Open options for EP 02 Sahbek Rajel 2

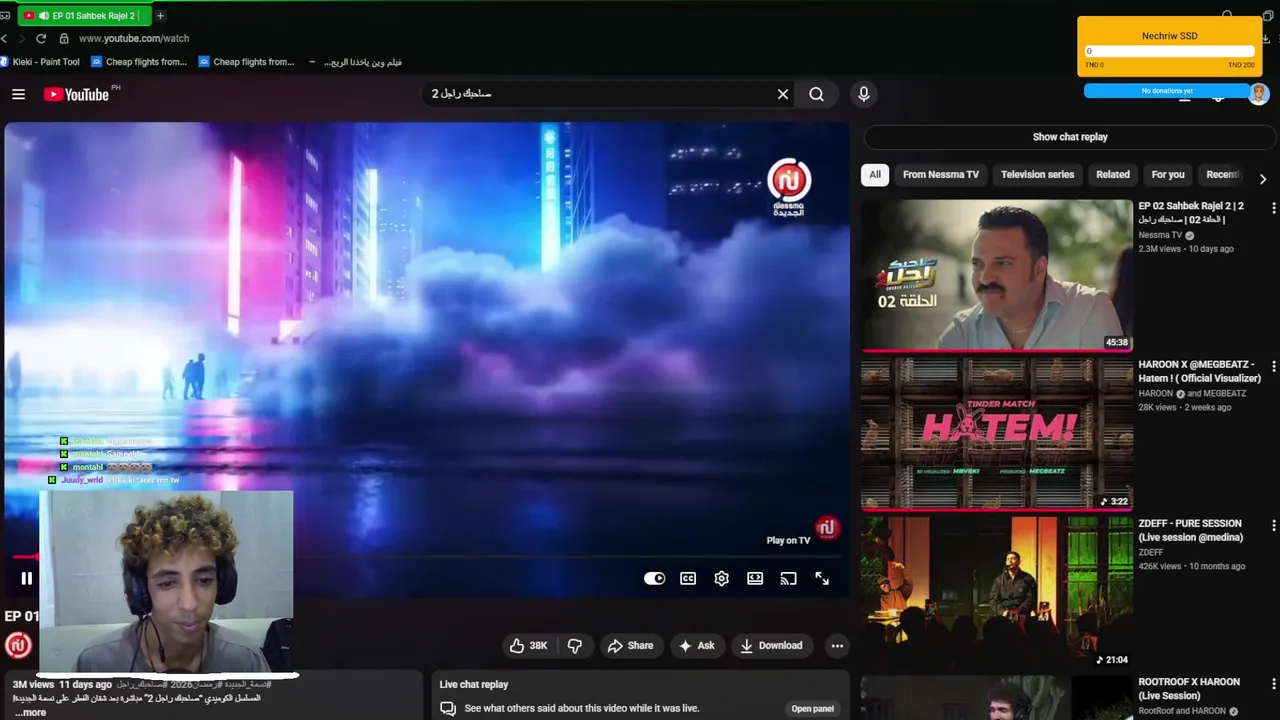click(x=1273, y=208)
